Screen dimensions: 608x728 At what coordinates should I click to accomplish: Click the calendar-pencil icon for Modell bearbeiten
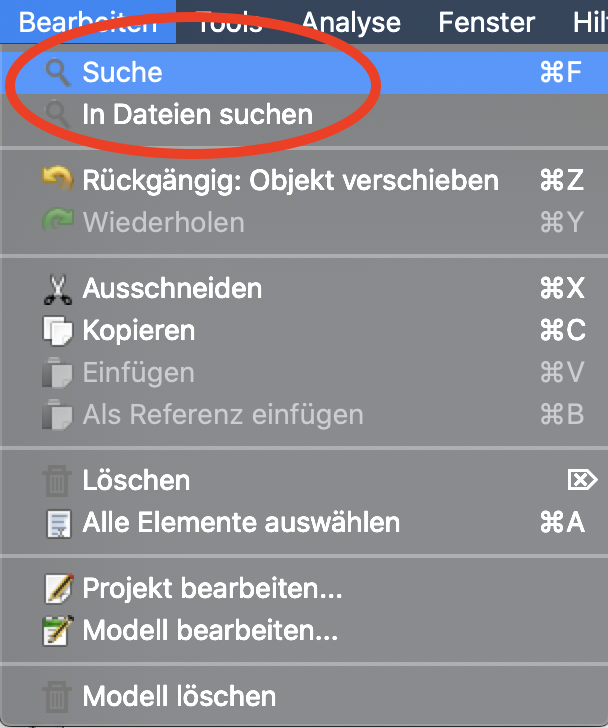[58, 630]
